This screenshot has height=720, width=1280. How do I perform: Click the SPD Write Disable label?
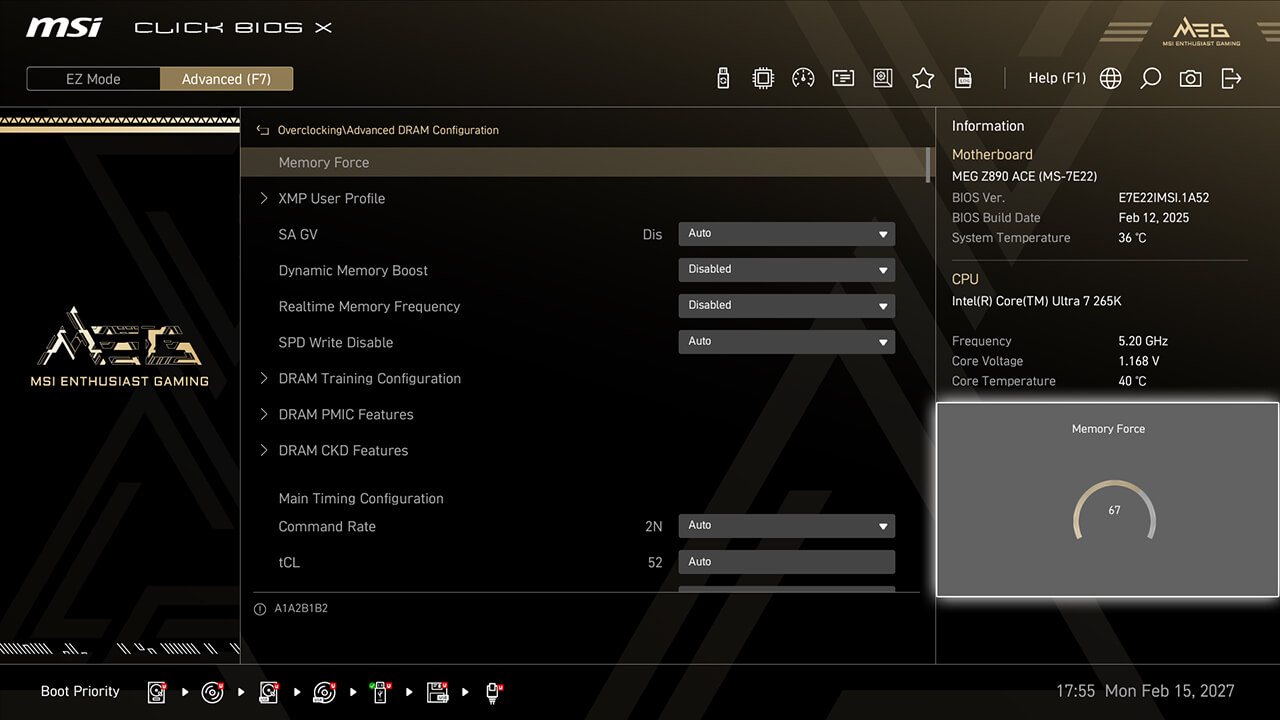pyautogui.click(x=336, y=342)
